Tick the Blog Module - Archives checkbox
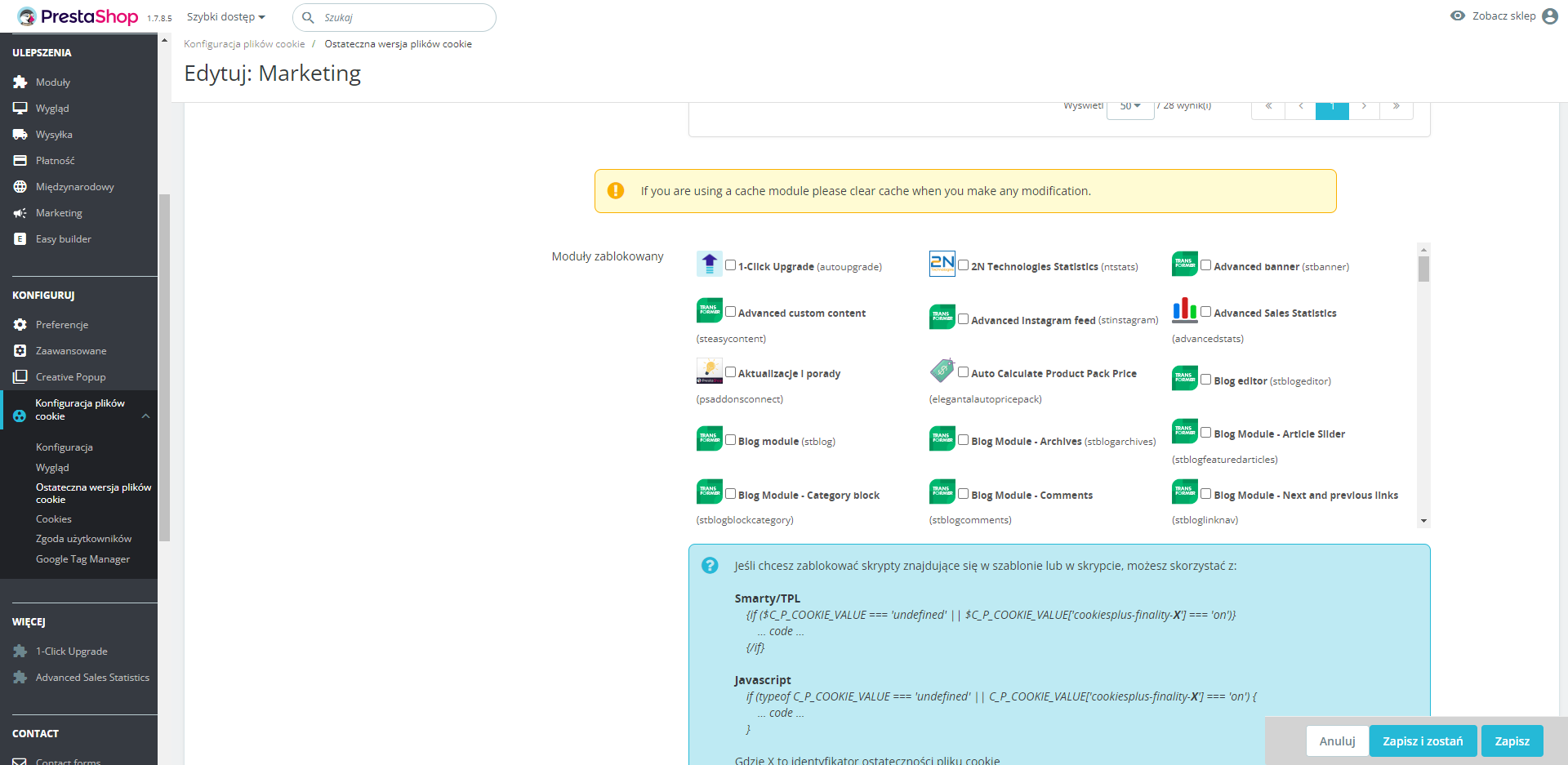Image resolution: width=1568 pixels, height=765 pixels. 964,440
